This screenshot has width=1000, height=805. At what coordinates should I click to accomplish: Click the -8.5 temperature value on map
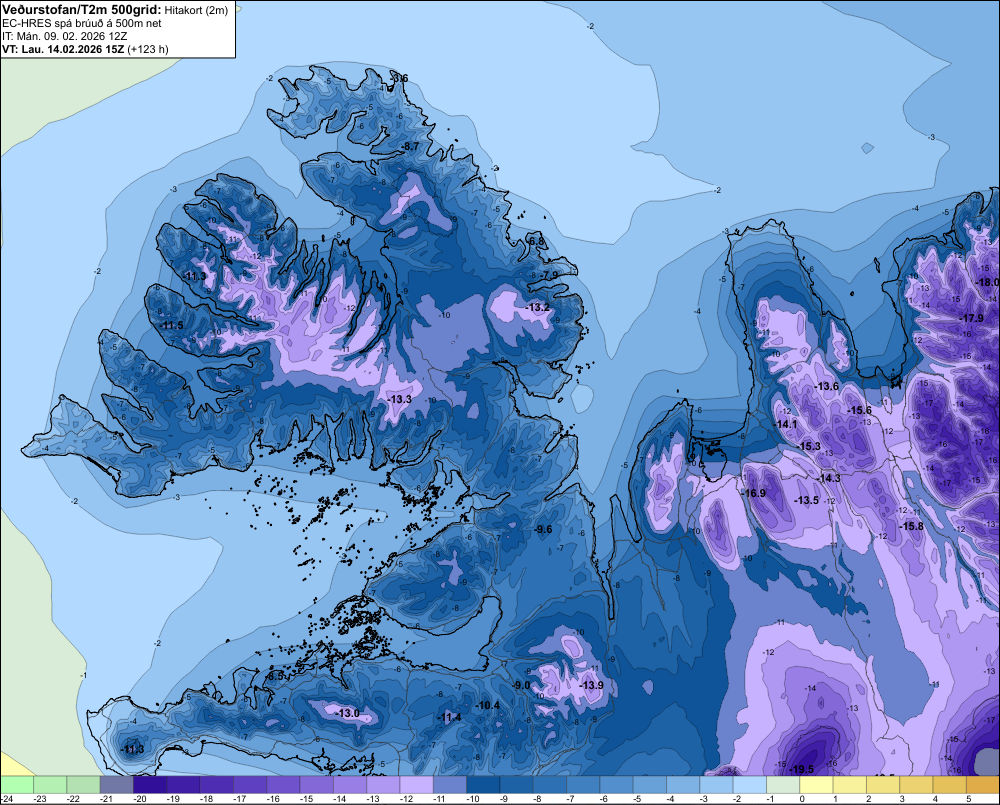[275, 676]
